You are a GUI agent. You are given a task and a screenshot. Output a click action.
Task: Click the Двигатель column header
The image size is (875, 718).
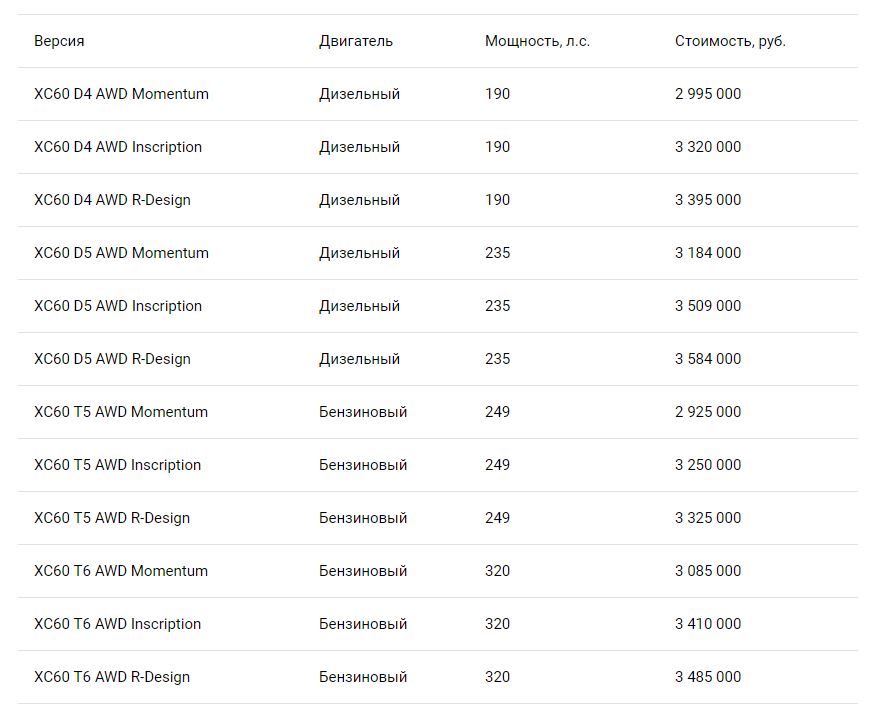(356, 41)
